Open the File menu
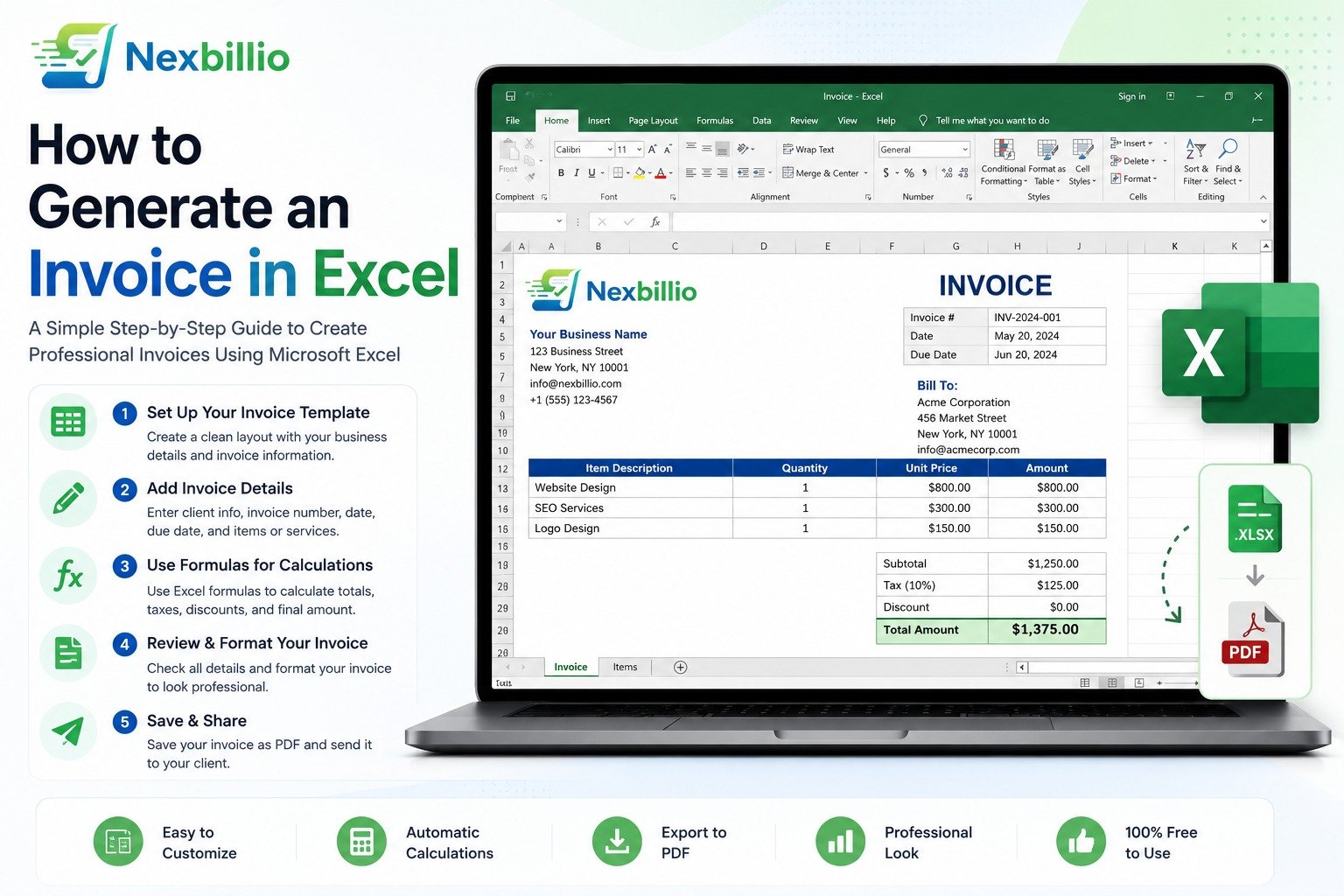Image resolution: width=1344 pixels, height=896 pixels. [x=513, y=121]
